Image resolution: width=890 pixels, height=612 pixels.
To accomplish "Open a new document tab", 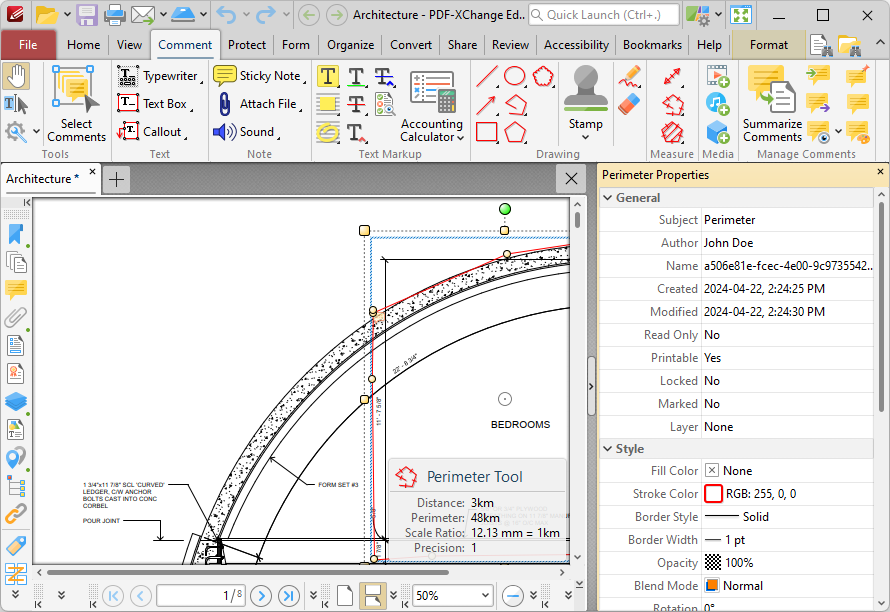I will [116, 179].
